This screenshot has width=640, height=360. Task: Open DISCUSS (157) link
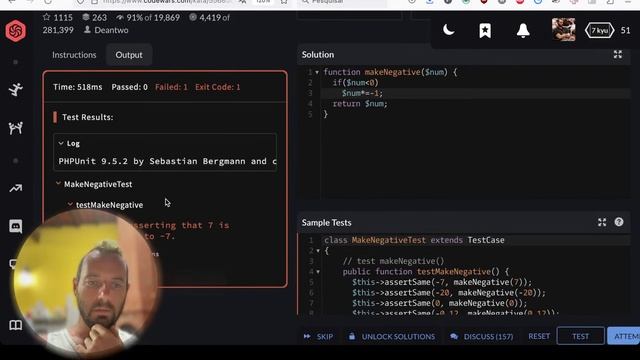[482, 337]
